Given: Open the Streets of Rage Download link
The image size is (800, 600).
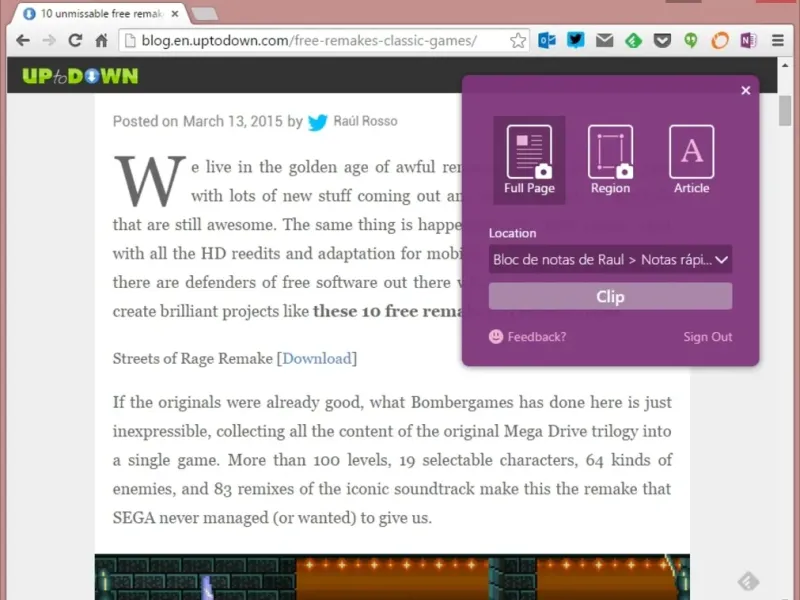Looking at the screenshot, I should click(317, 359).
